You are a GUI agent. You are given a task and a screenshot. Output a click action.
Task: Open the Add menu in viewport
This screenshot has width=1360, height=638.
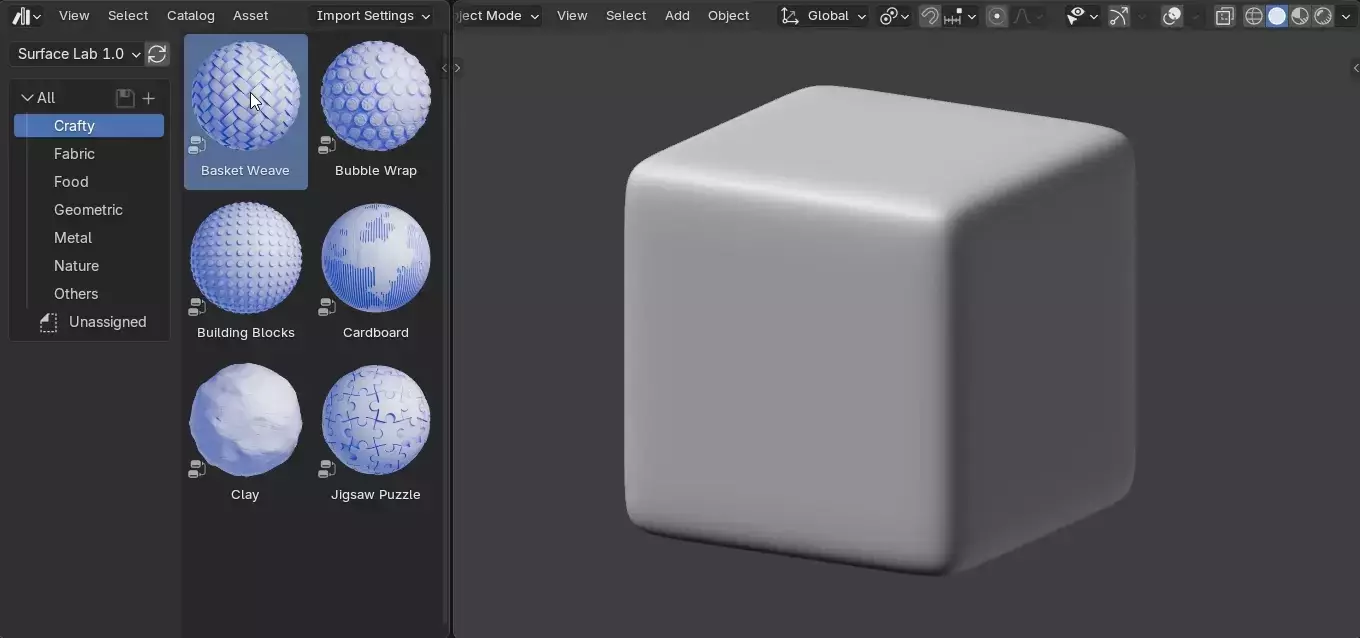point(677,16)
